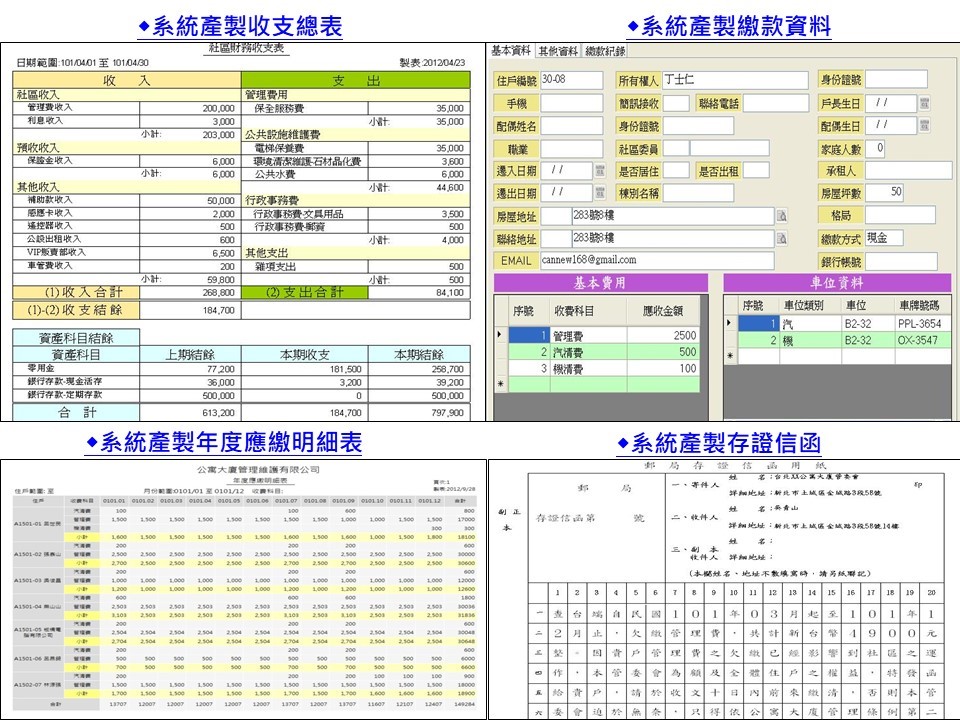Click the new-row asterisk in 基本費用 grid

click(500, 384)
